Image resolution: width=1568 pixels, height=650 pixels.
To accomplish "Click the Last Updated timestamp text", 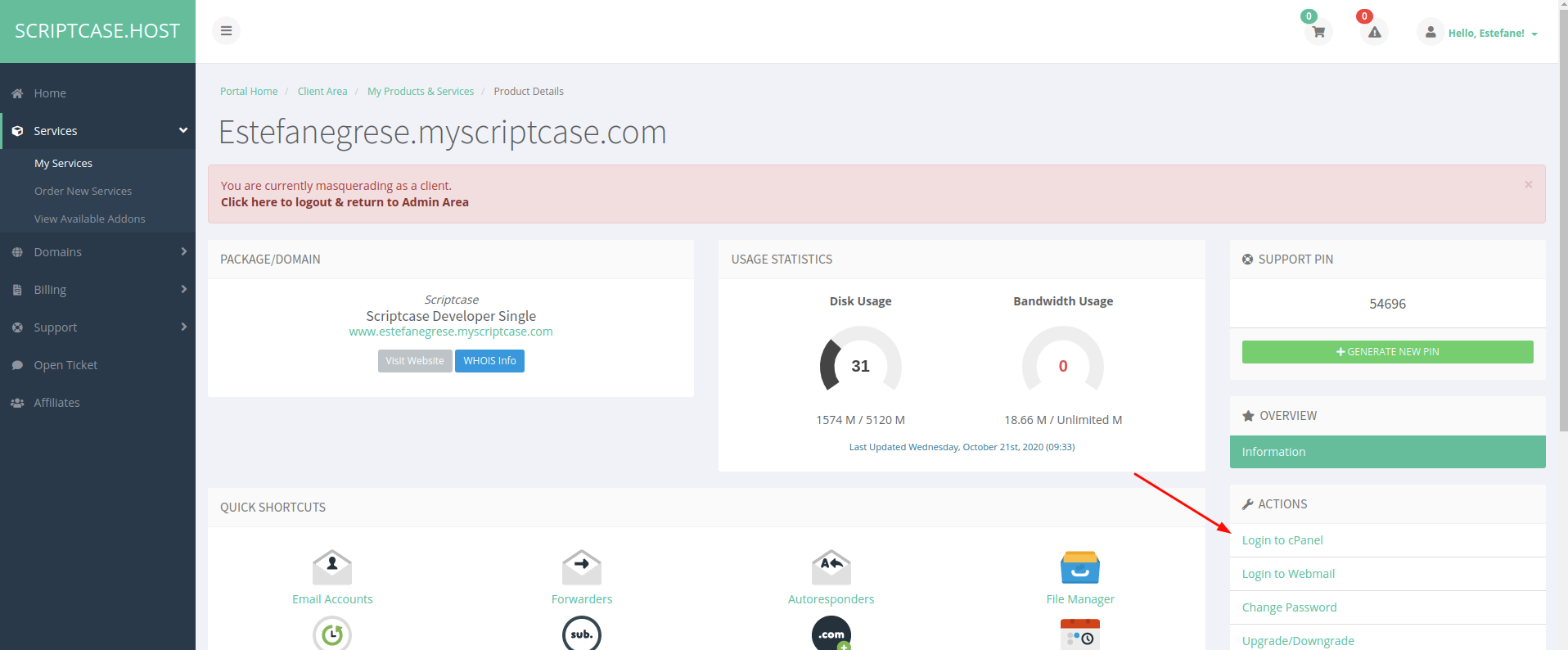I will click(962, 447).
